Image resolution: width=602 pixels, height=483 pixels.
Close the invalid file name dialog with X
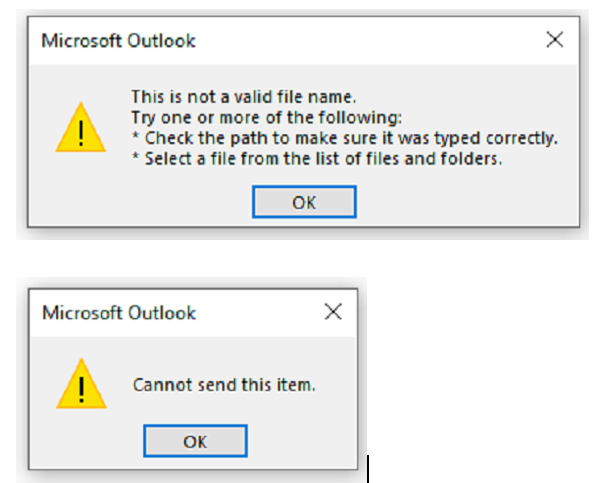point(555,41)
